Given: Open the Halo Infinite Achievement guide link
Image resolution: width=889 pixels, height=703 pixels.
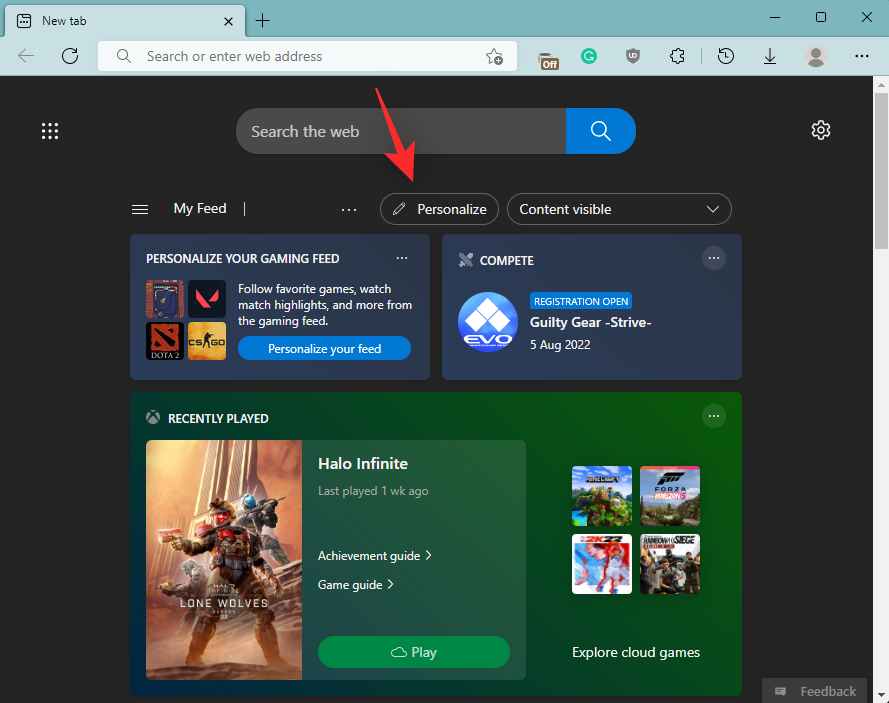Looking at the screenshot, I should (370, 555).
